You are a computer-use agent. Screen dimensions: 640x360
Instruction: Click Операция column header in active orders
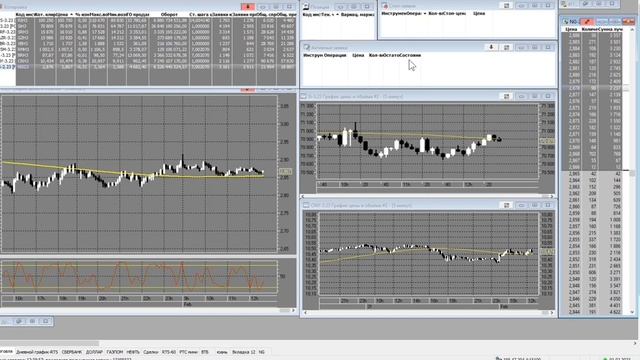pyautogui.click(x=336, y=55)
